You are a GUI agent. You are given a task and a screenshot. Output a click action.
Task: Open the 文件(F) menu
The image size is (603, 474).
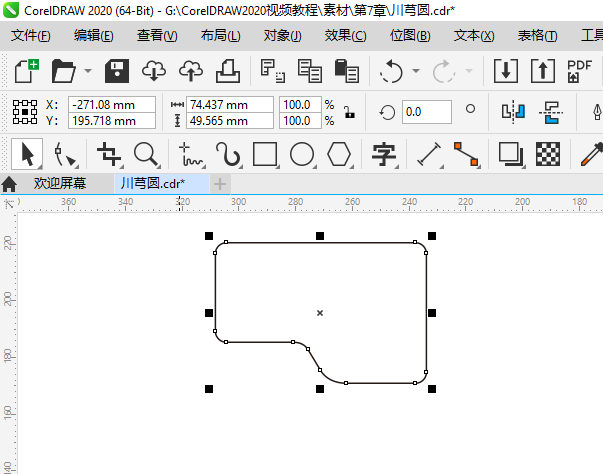(30, 36)
